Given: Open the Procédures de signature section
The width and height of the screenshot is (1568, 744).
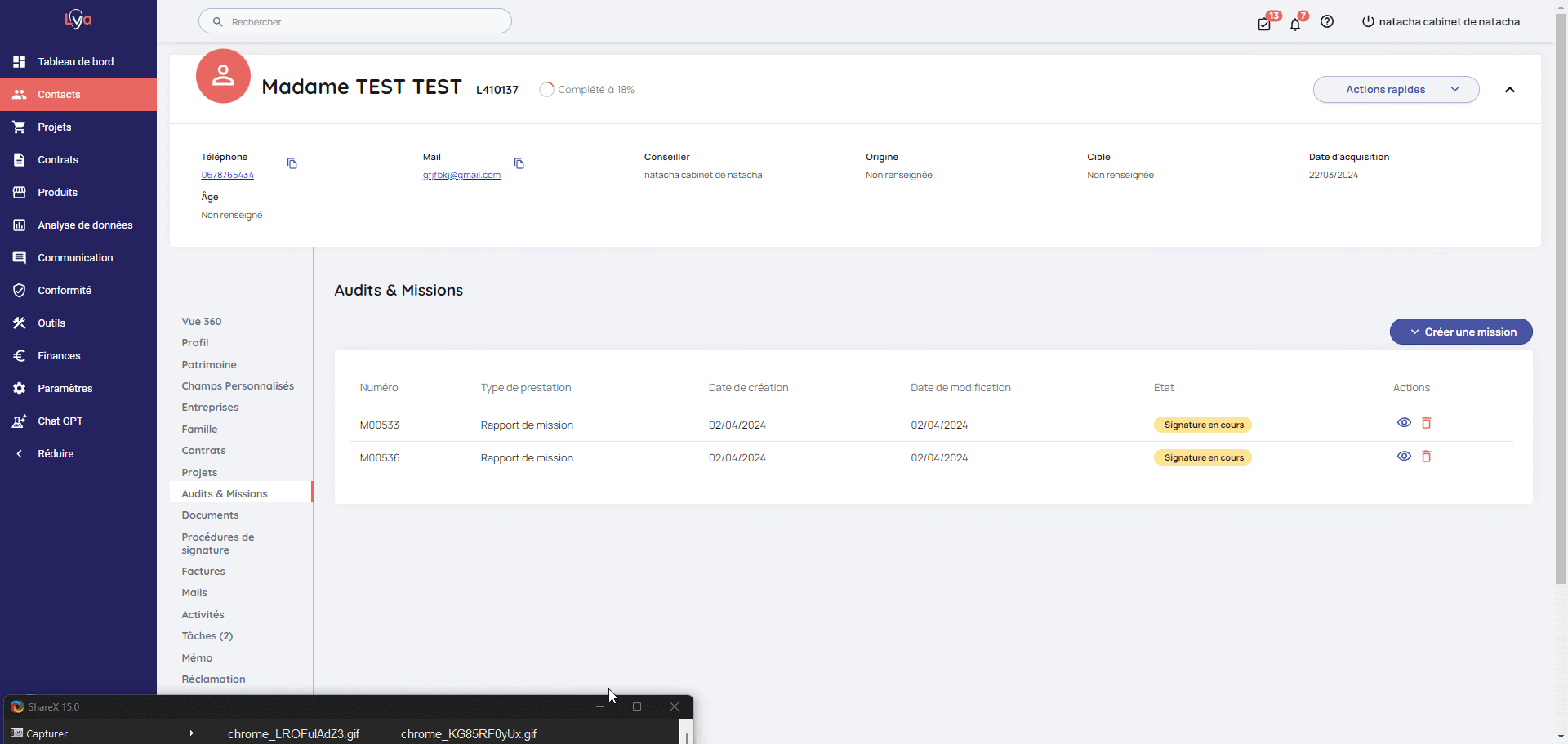Looking at the screenshot, I should [218, 544].
